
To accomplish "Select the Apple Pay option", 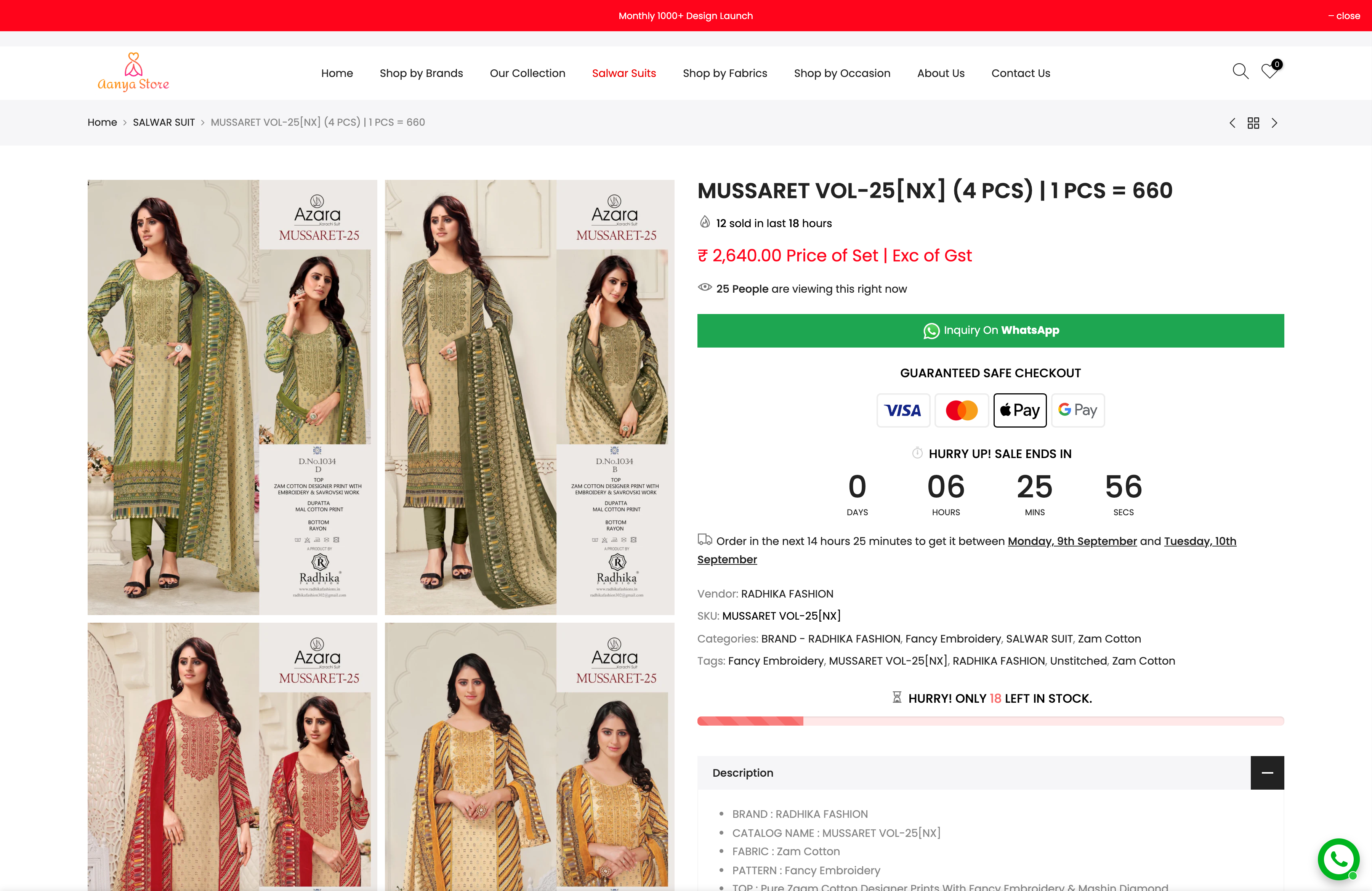I will click(x=1020, y=410).
